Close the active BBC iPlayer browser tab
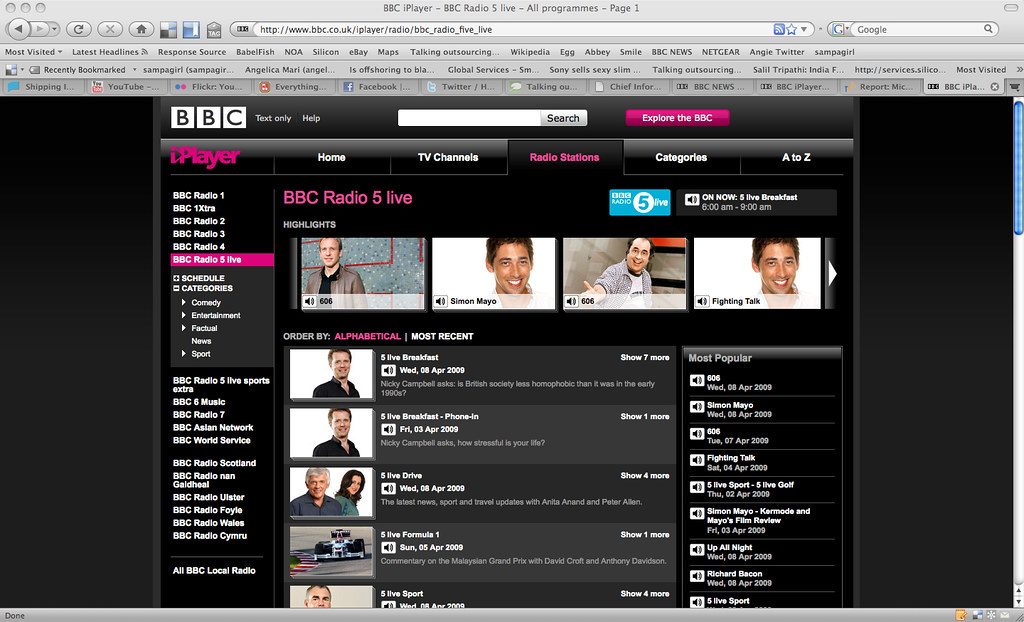 (x=995, y=86)
